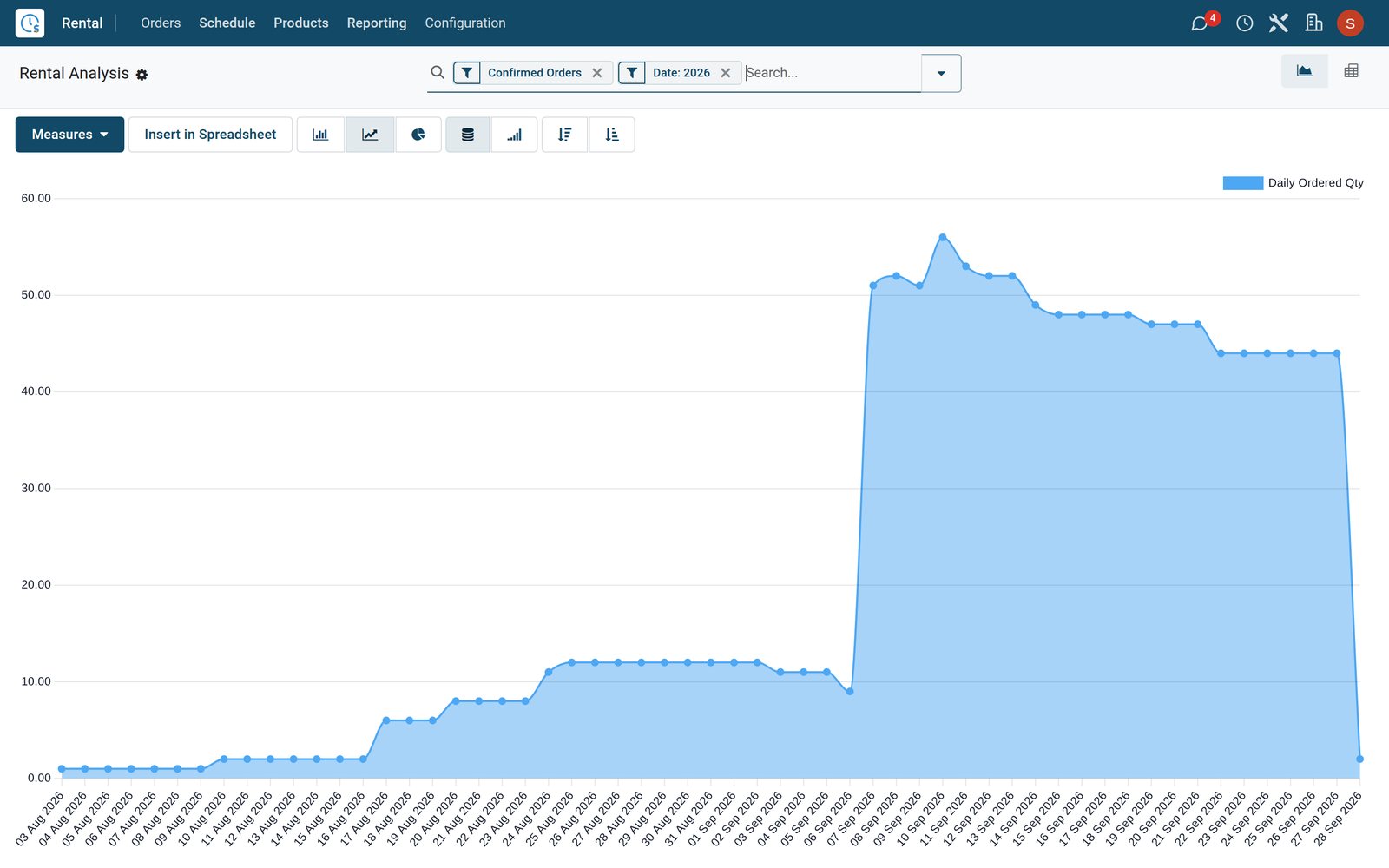Image resolution: width=1389 pixels, height=868 pixels.
Task: Open the Orders menu
Action: coord(161,23)
